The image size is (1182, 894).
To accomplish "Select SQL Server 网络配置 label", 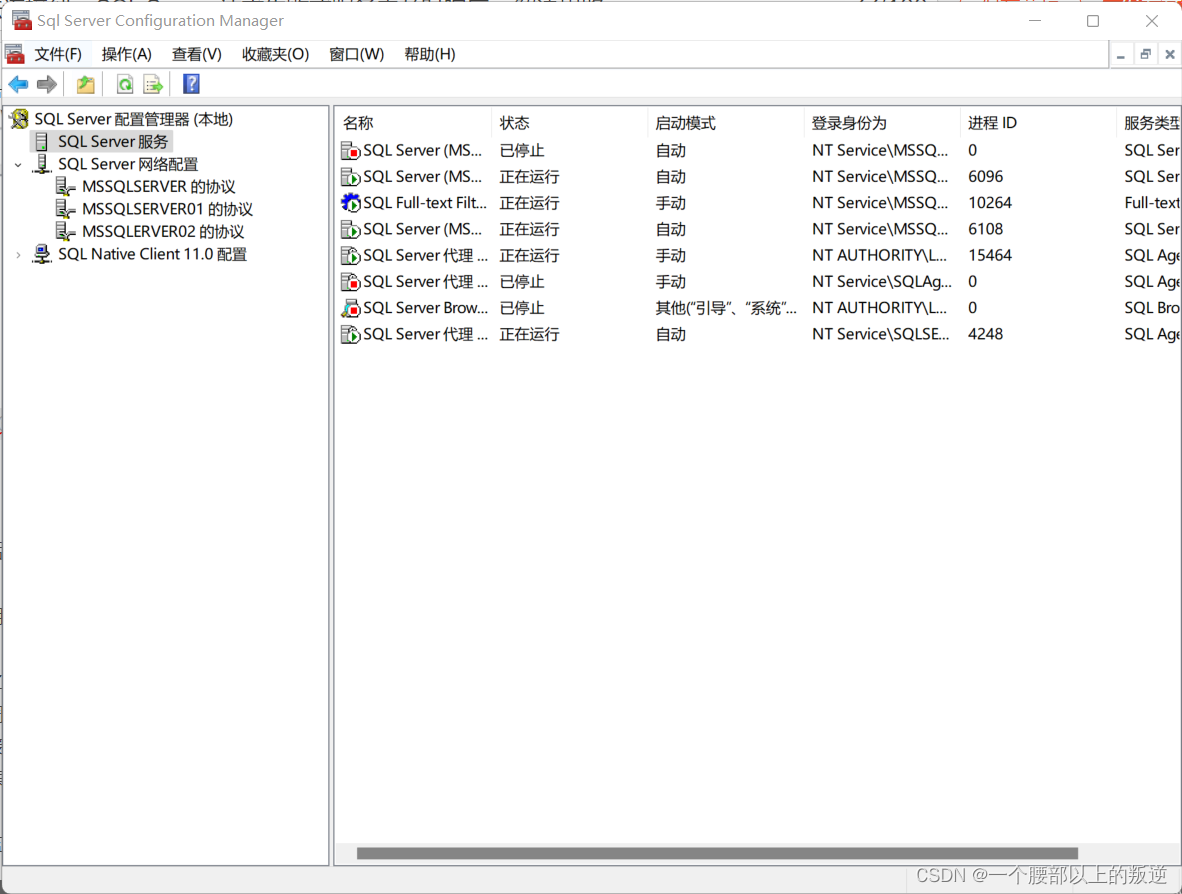I will pyautogui.click(x=128, y=164).
